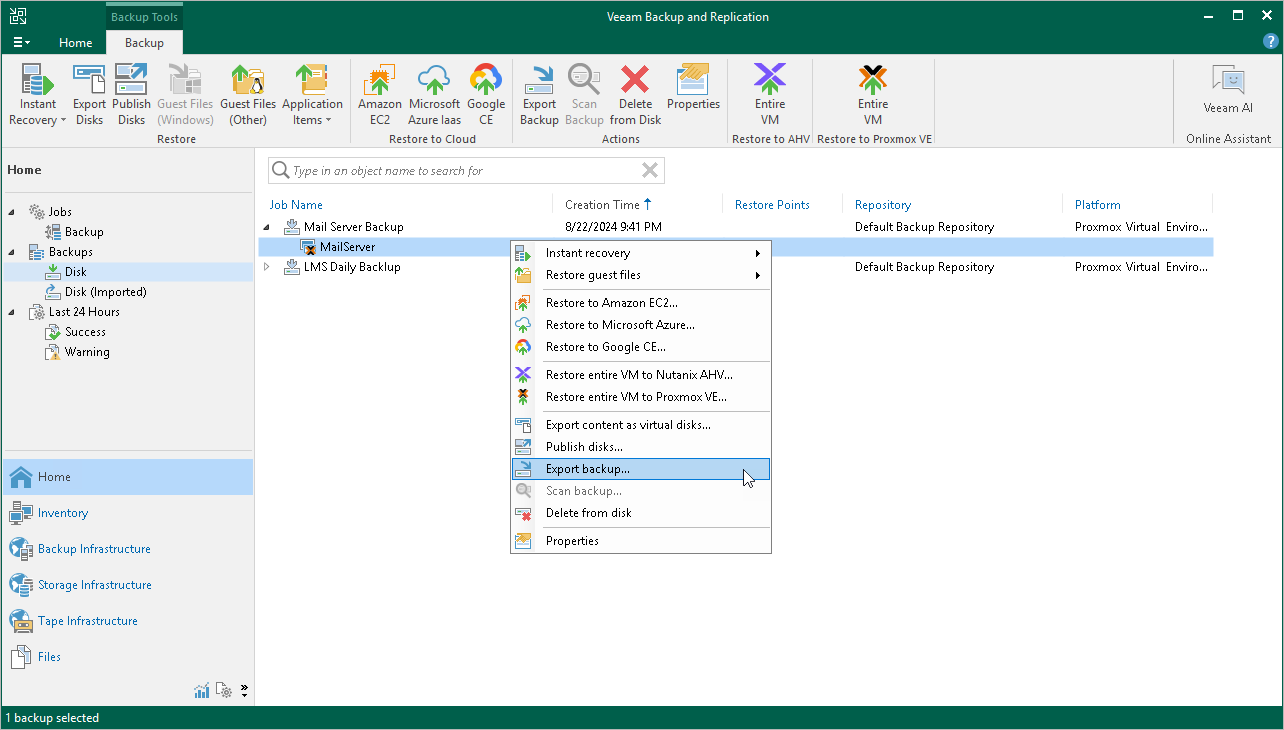
Task: Open Instant Recovery in the ribbon
Action: click(38, 95)
